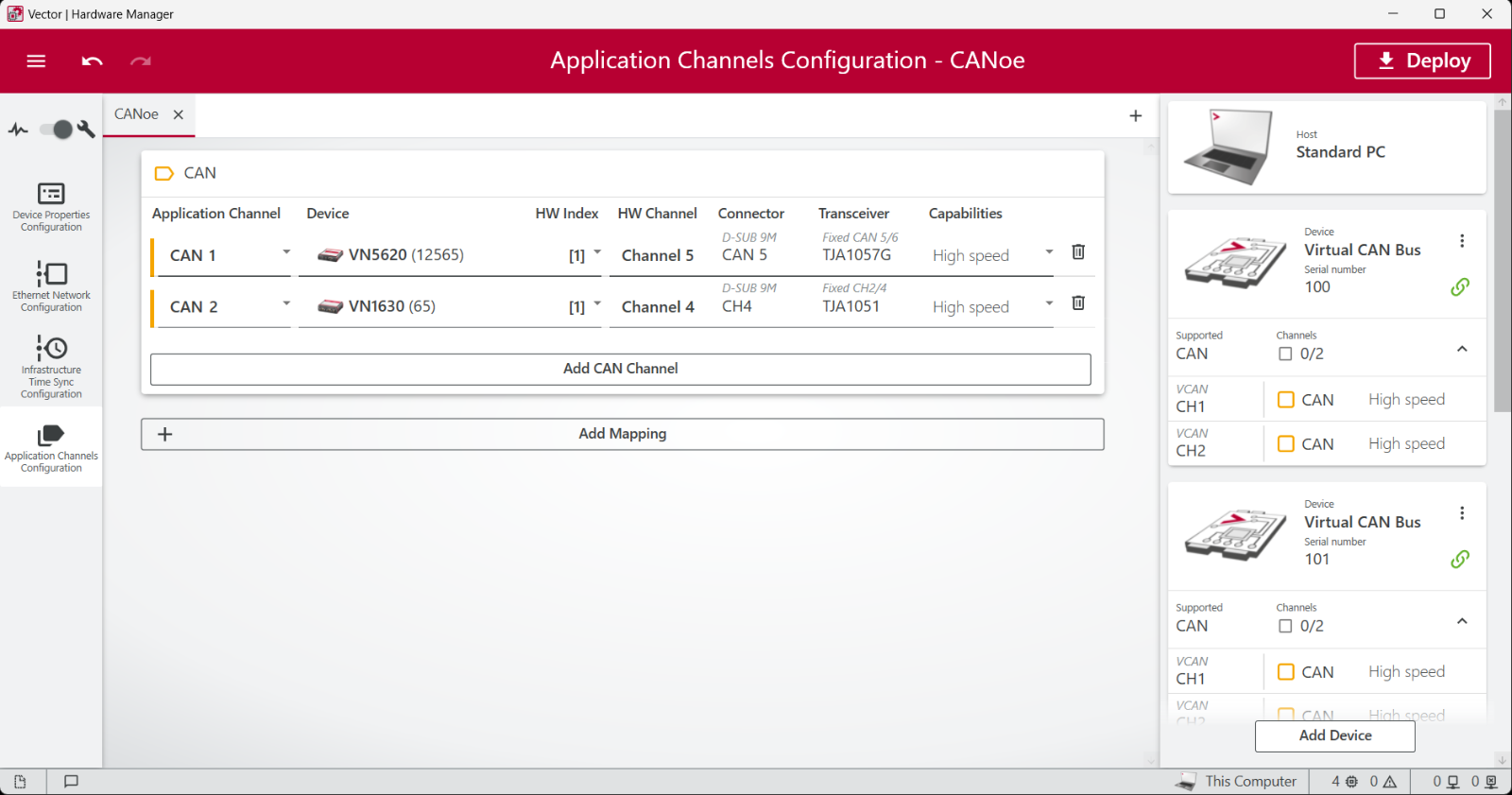Click the activity pulse monitor icon
This screenshot has height=795, width=1512.
18,130
